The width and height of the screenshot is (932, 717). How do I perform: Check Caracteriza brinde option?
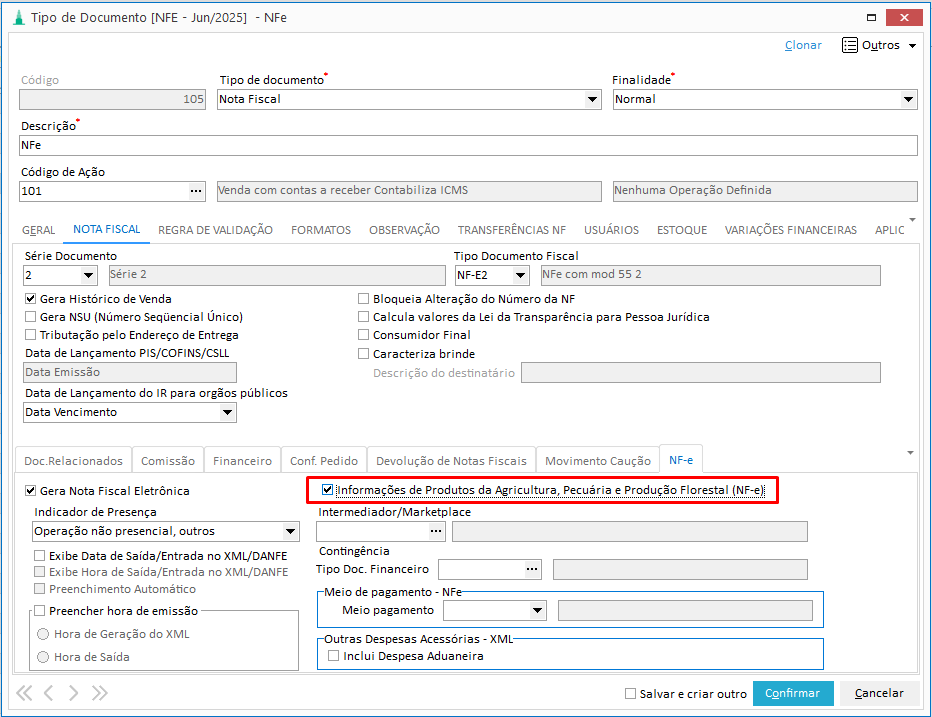click(363, 354)
